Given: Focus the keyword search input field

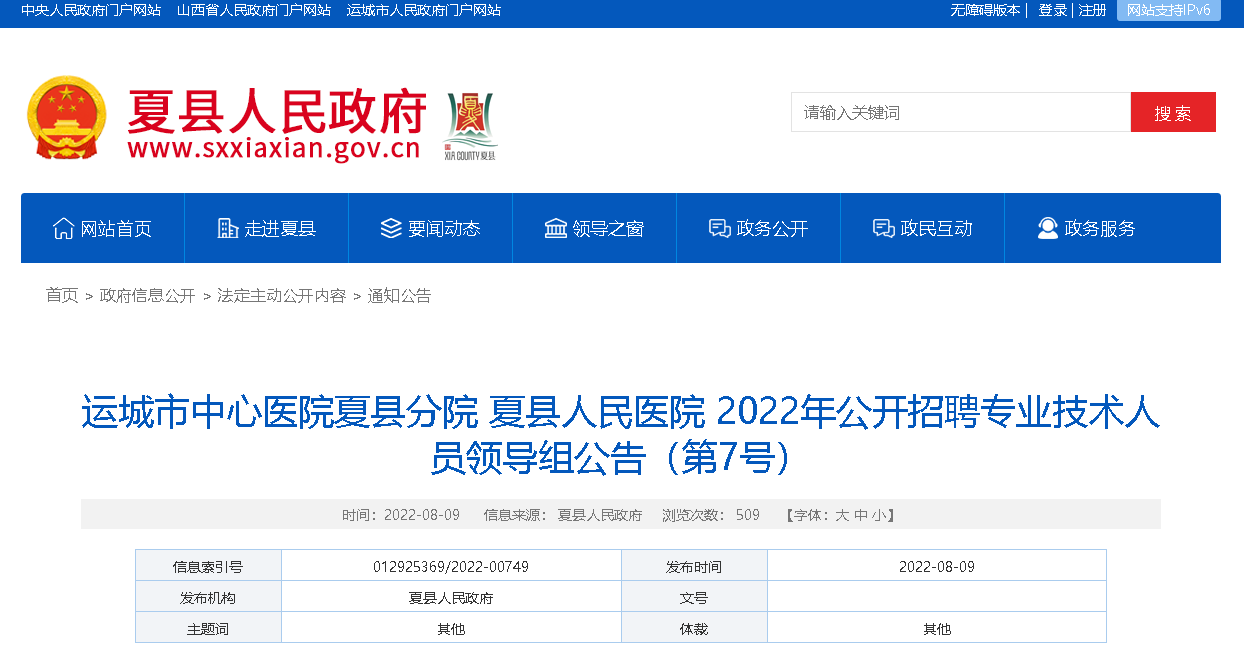Looking at the screenshot, I should (x=961, y=112).
